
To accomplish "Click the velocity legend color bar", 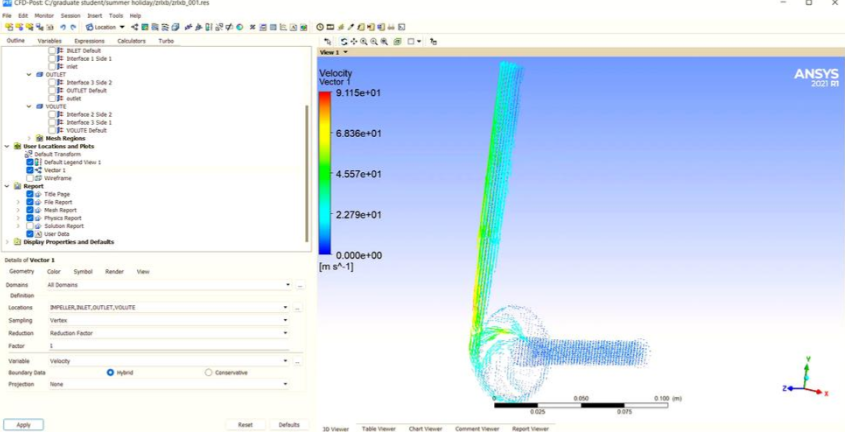I will [x=325, y=173].
